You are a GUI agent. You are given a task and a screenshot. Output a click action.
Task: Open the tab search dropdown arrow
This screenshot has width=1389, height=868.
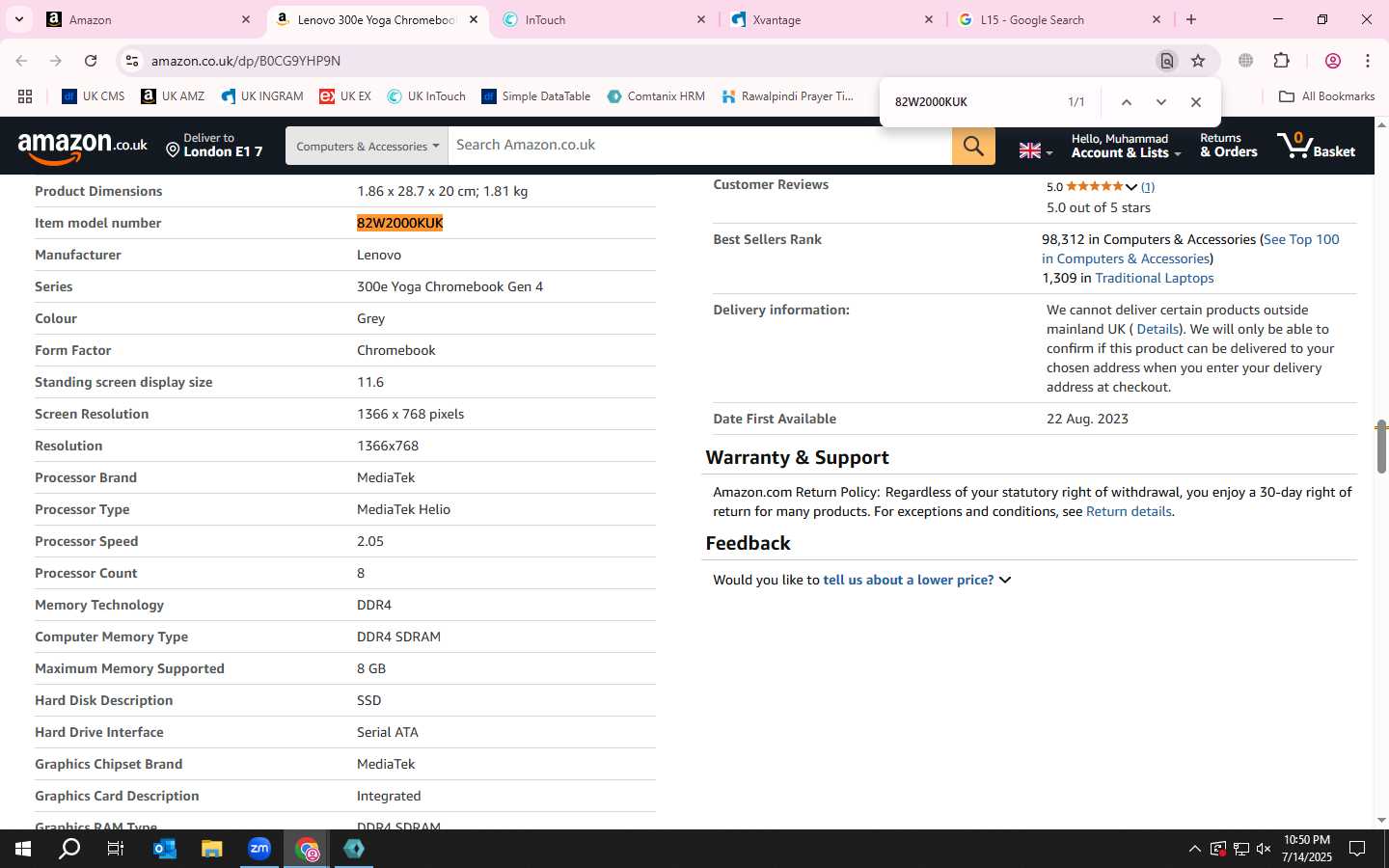click(x=18, y=19)
